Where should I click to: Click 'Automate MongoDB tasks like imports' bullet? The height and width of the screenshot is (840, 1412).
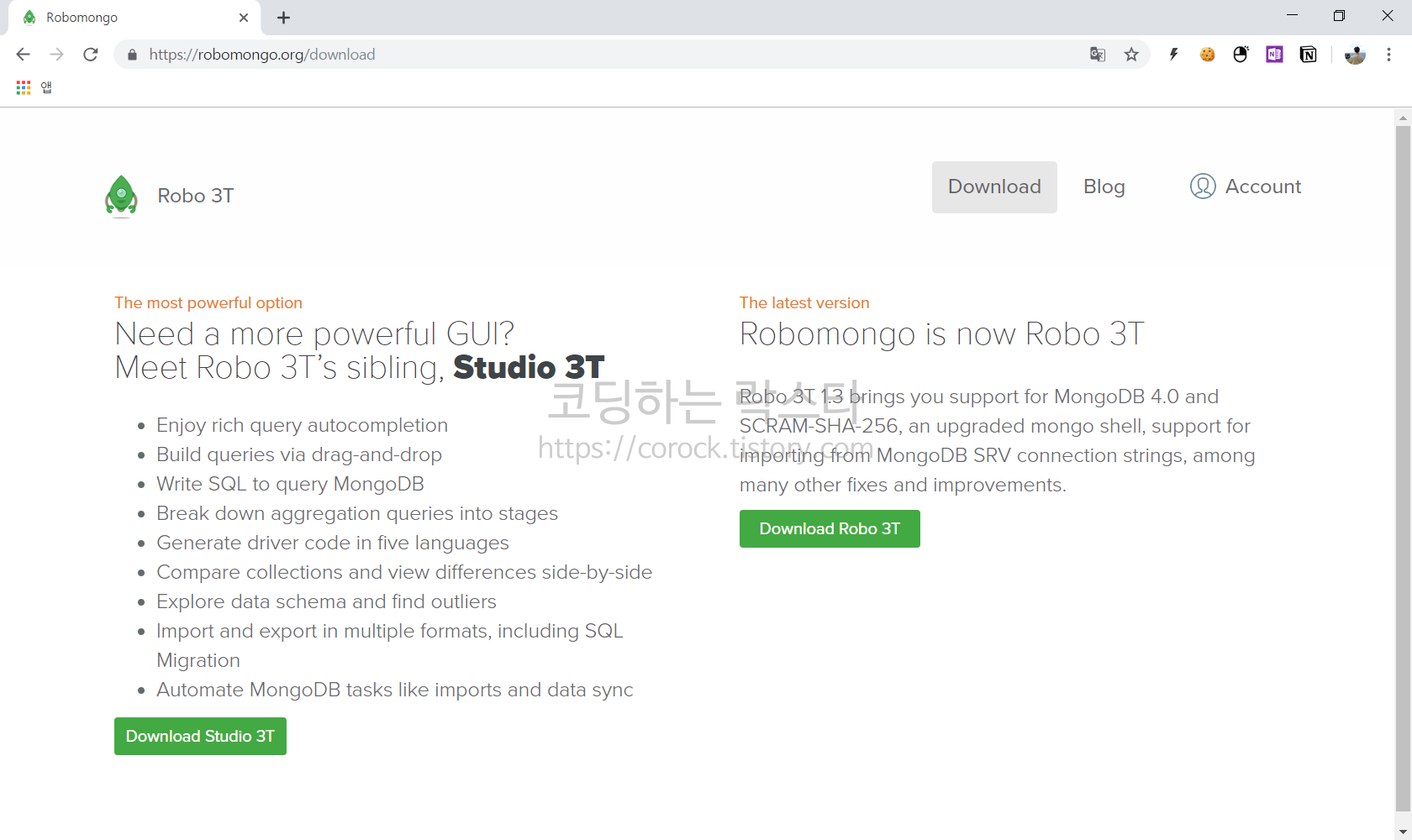[395, 690]
